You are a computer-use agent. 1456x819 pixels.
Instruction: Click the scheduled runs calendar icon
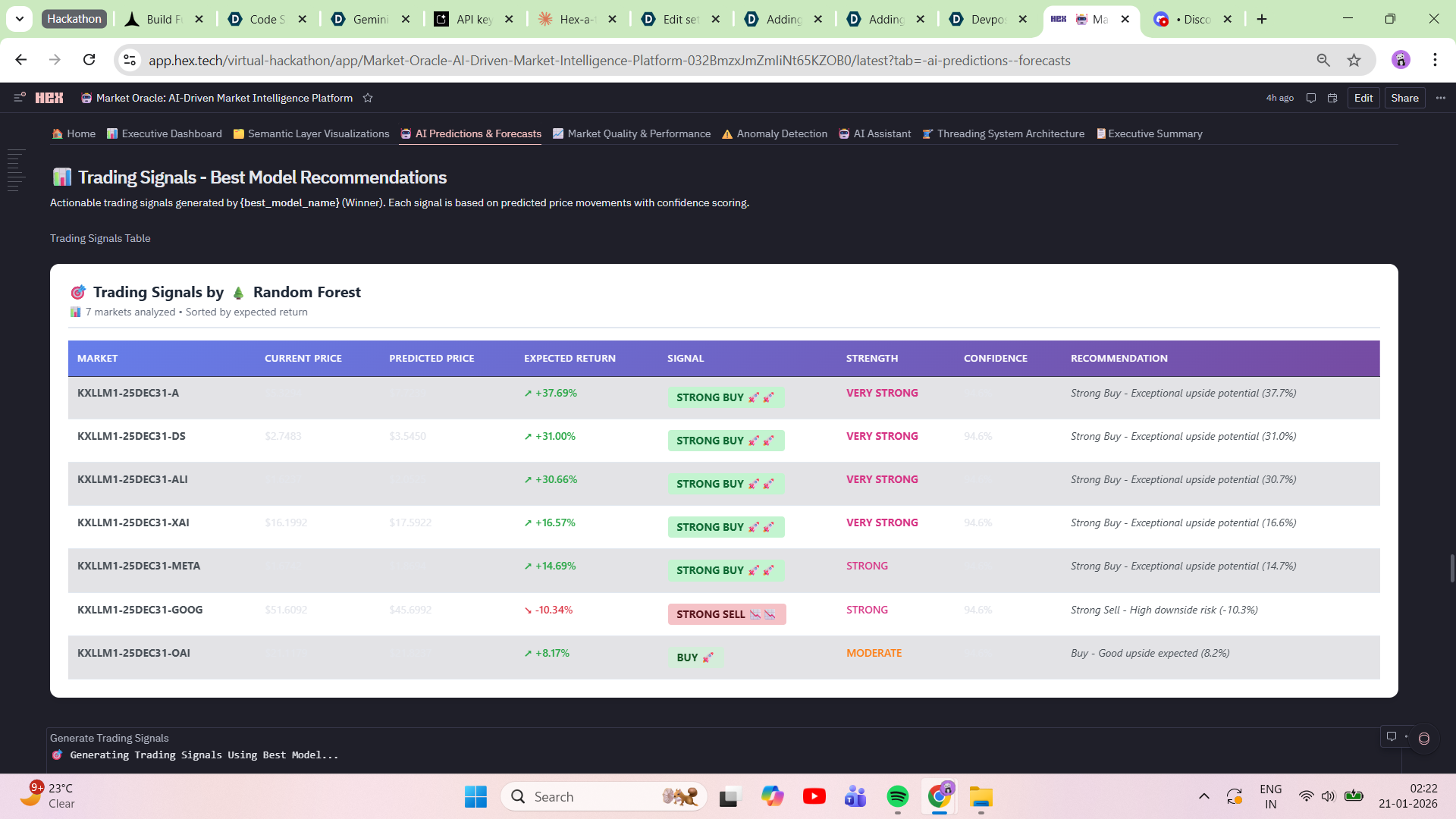pyautogui.click(x=1332, y=98)
